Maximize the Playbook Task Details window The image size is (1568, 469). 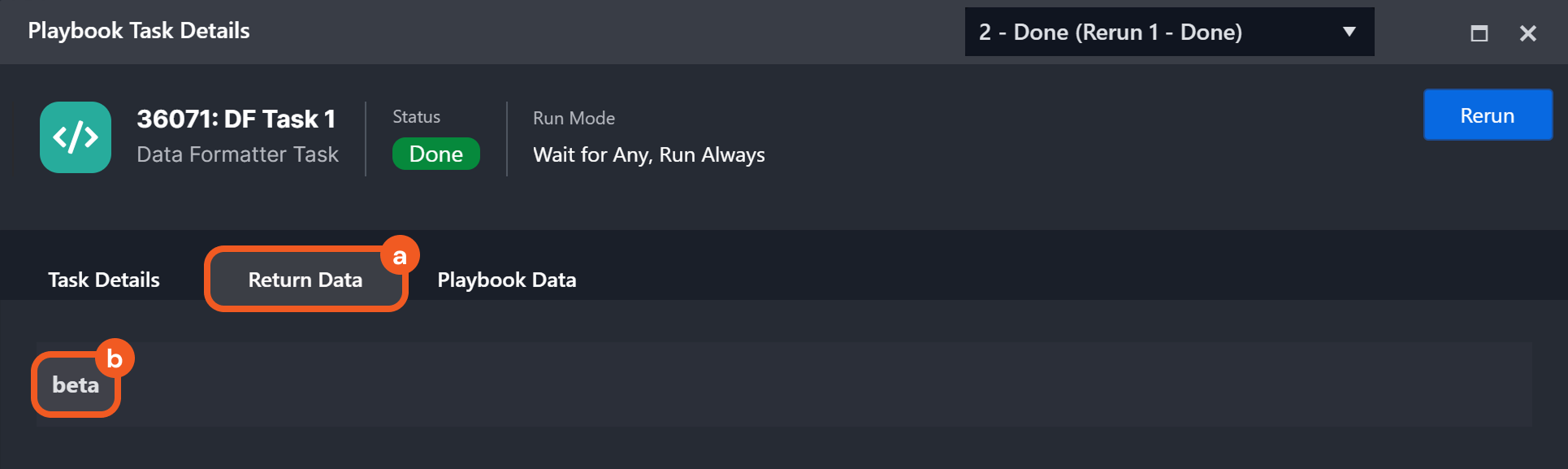[1479, 33]
